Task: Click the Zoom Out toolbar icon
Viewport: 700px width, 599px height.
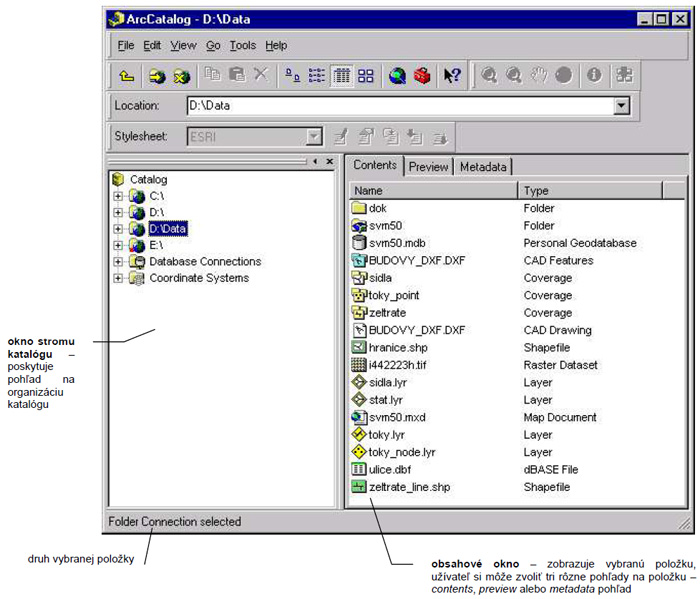Action: [x=514, y=75]
